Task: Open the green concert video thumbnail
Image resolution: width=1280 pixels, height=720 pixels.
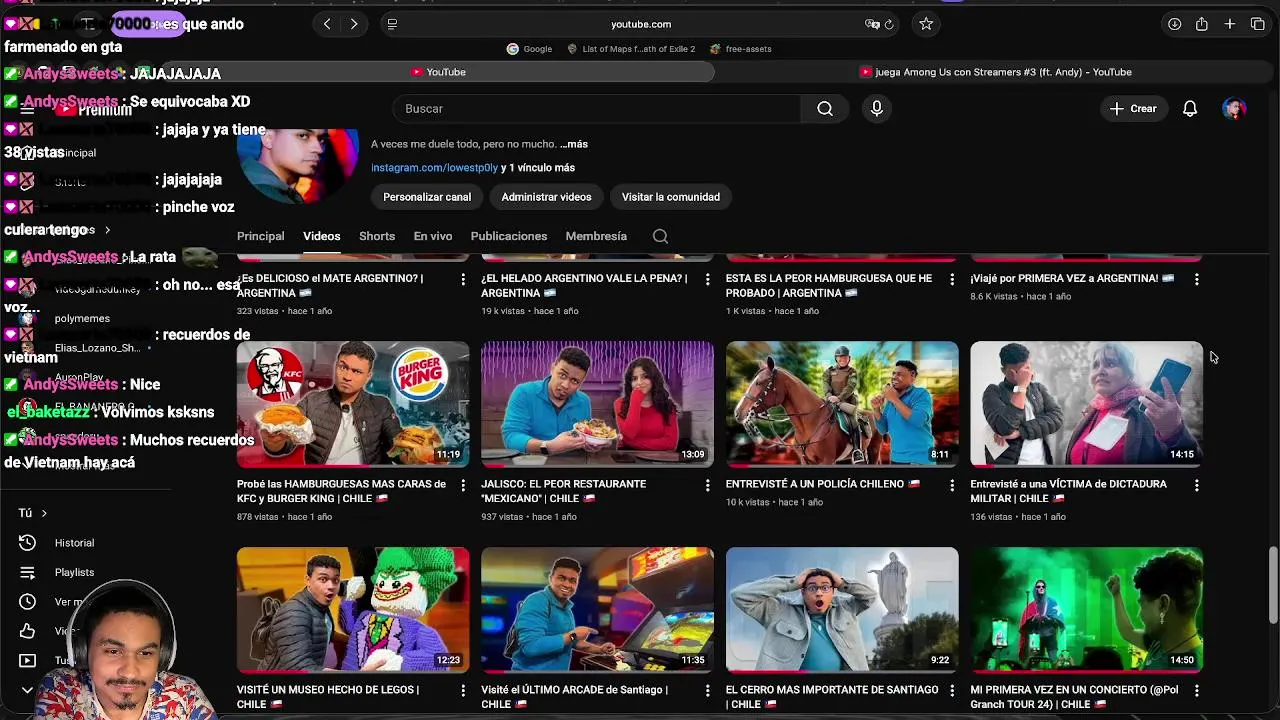Action: coord(1086,609)
